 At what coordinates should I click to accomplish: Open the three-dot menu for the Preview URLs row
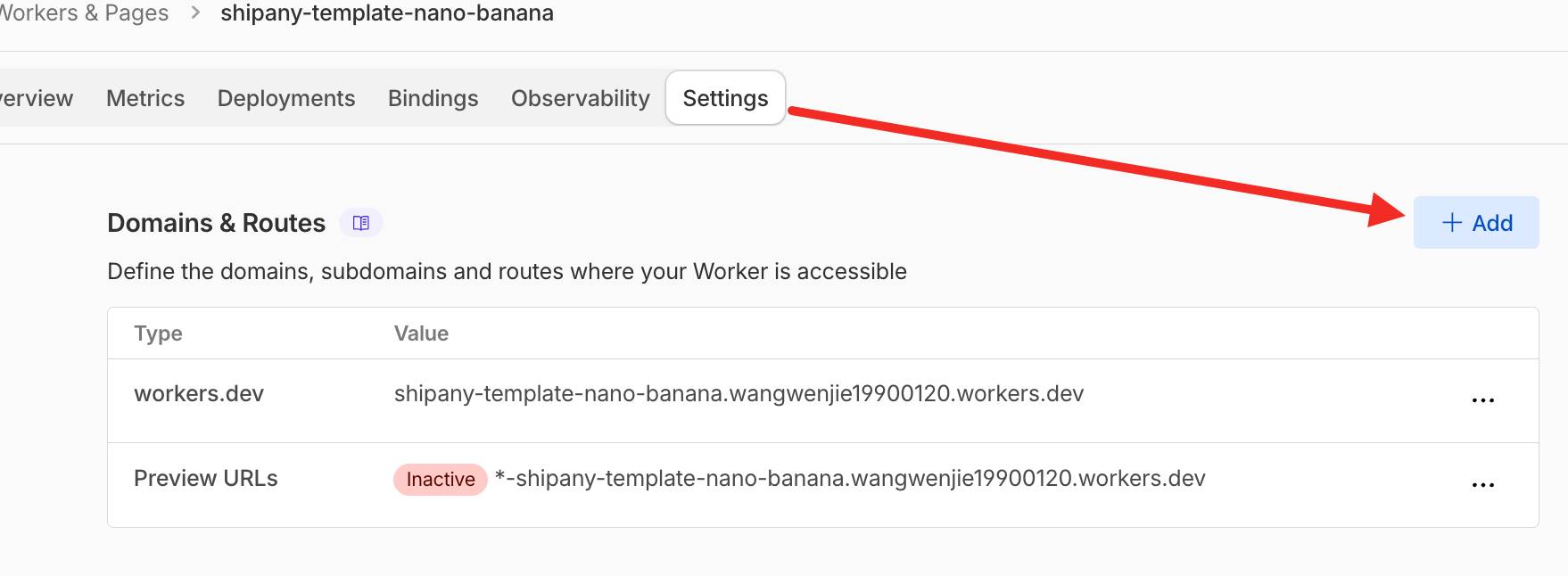(1482, 485)
